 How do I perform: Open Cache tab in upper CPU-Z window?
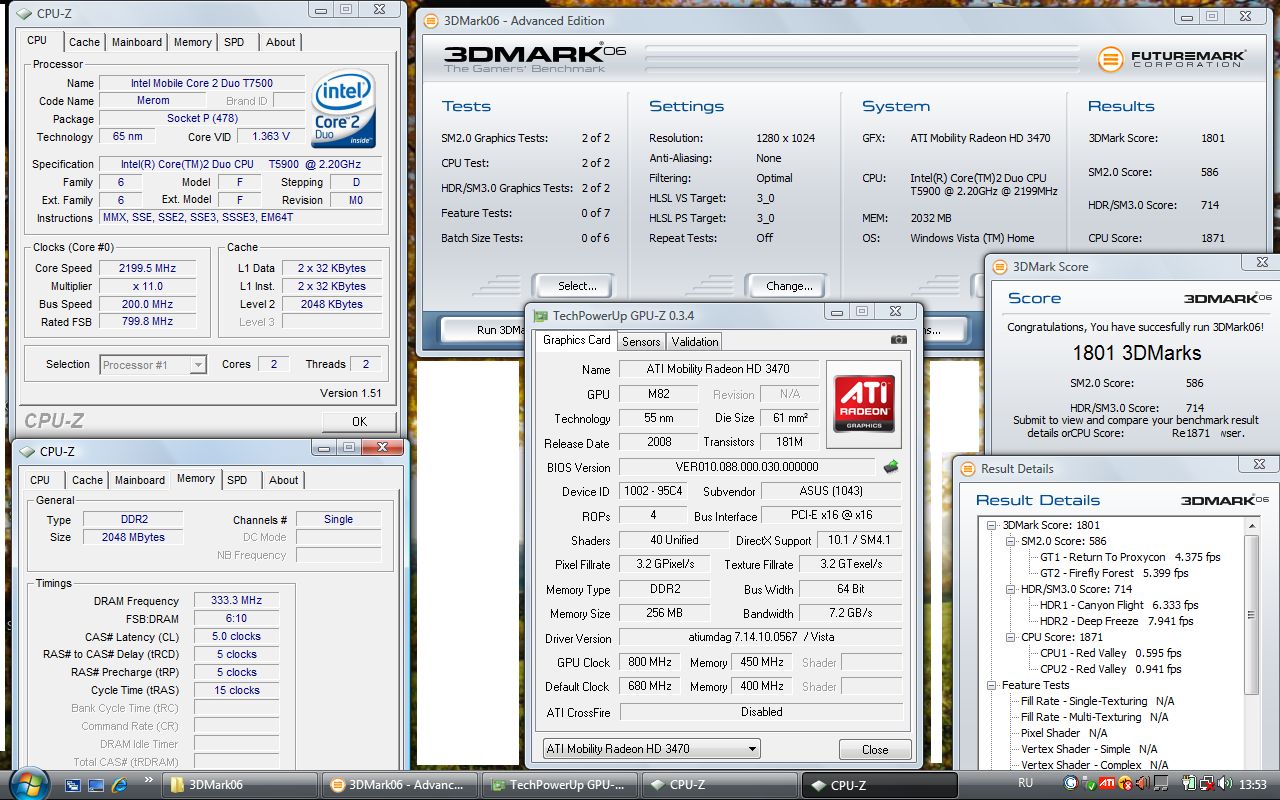(84, 42)
